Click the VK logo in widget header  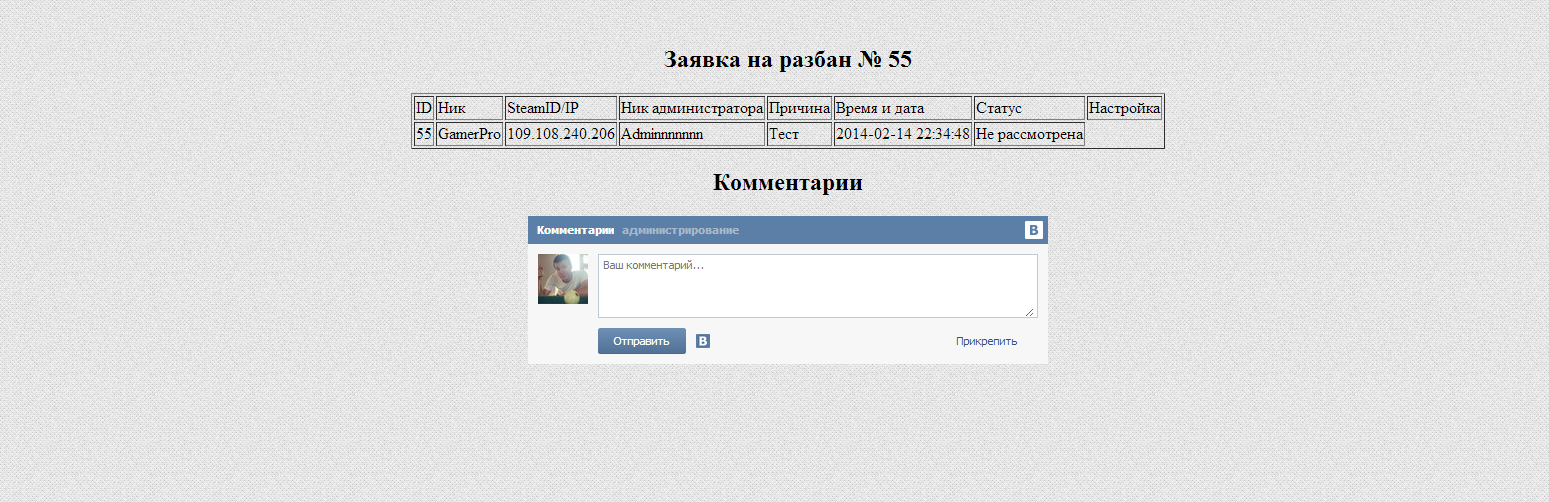tap(1033, 230)
